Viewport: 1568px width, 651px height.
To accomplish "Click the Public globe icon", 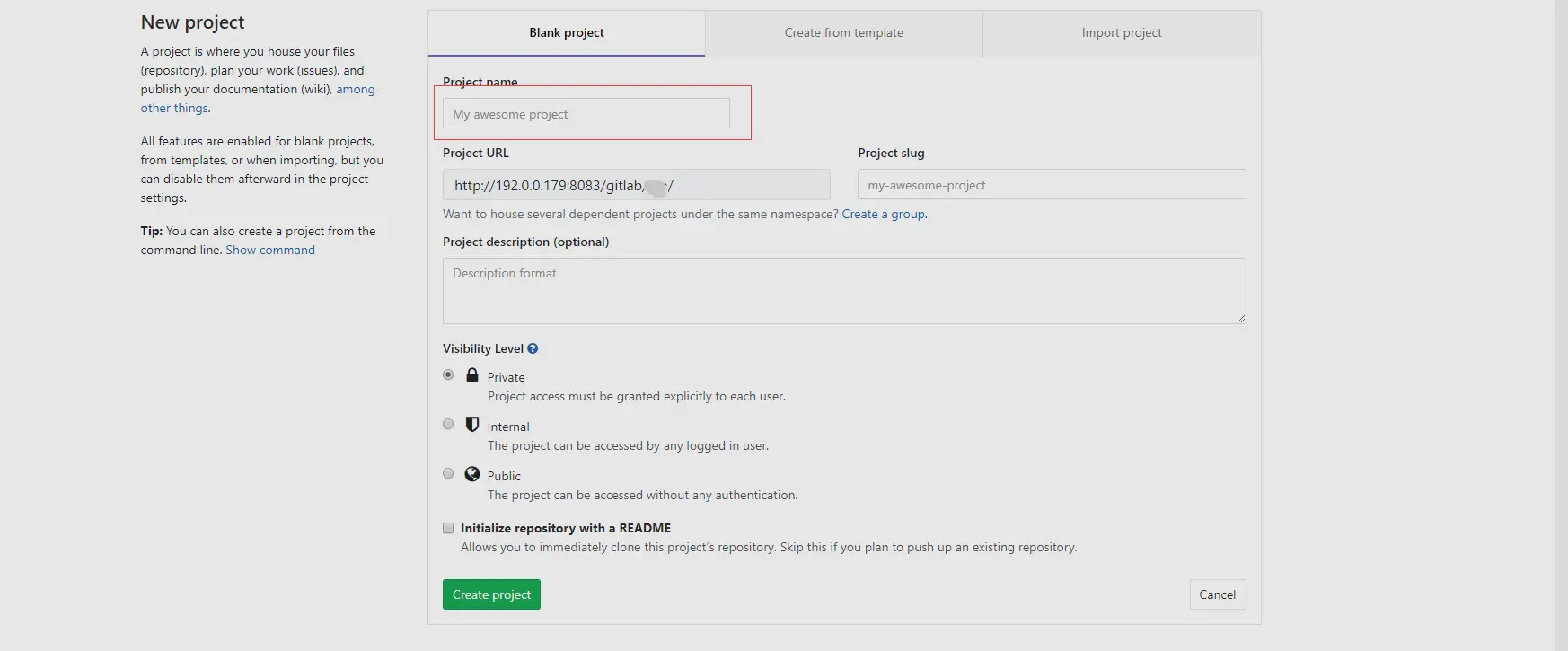I will (472, 473).
